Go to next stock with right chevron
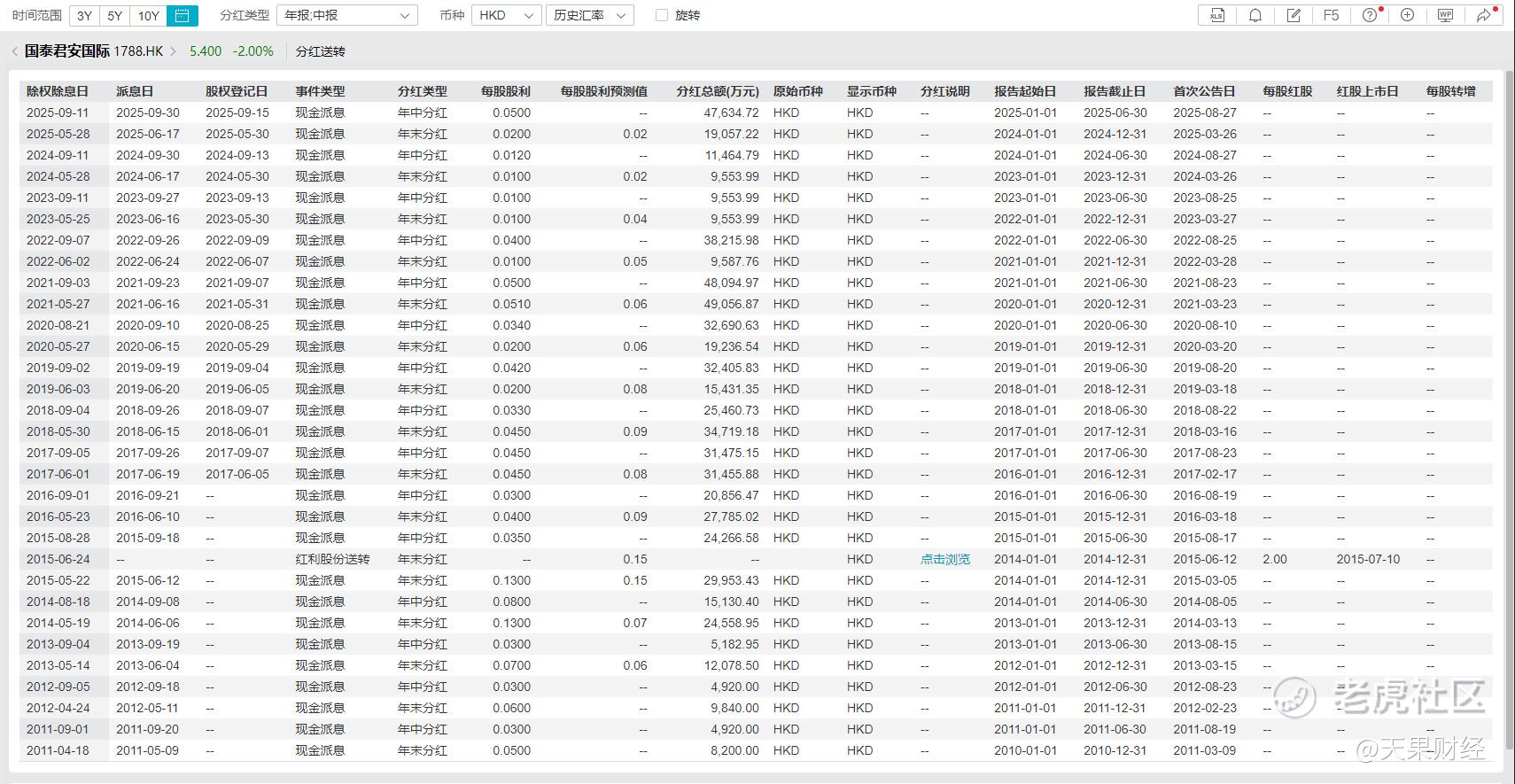 pos(173,51)
